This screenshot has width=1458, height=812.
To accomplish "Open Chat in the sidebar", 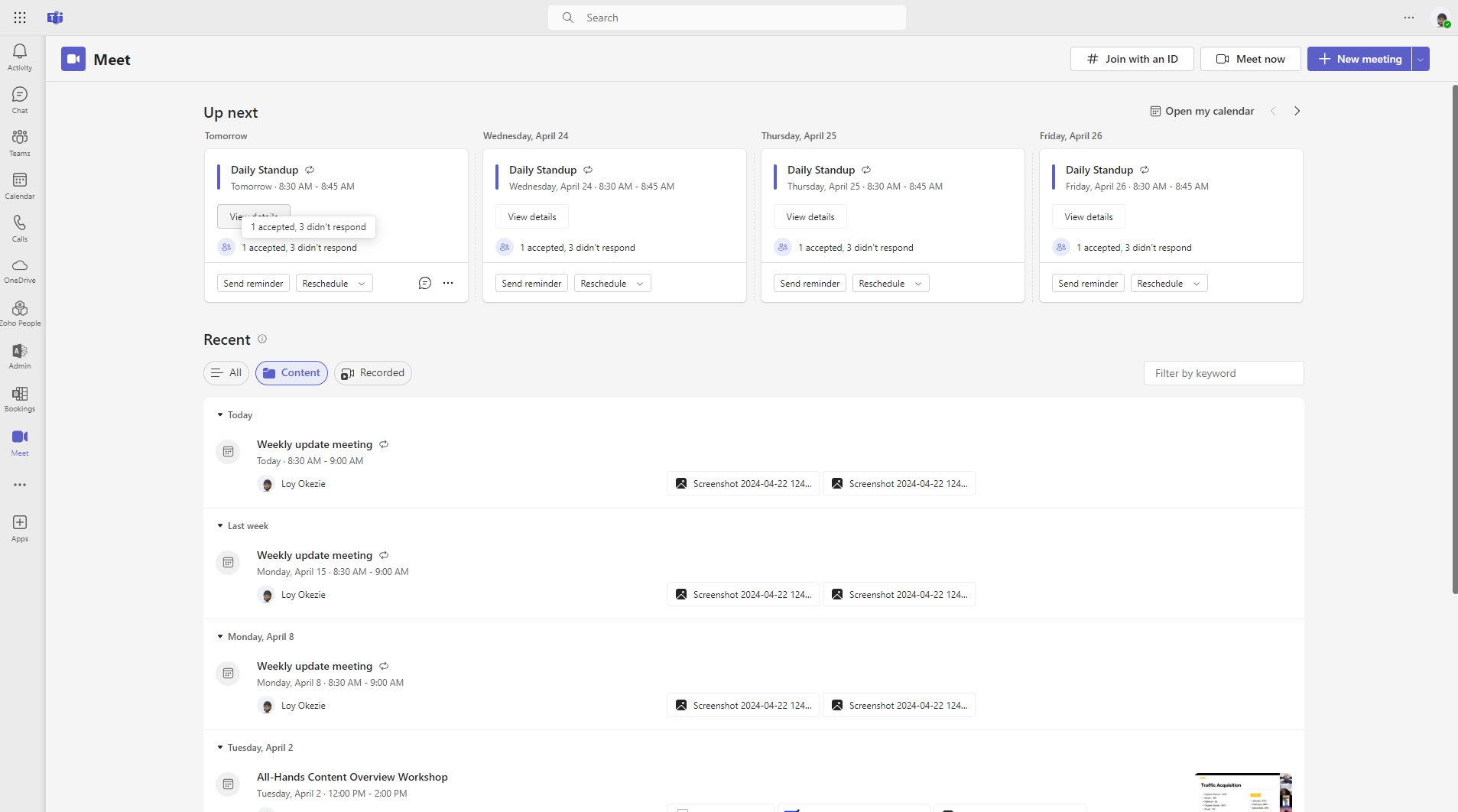I will point(20,100).
